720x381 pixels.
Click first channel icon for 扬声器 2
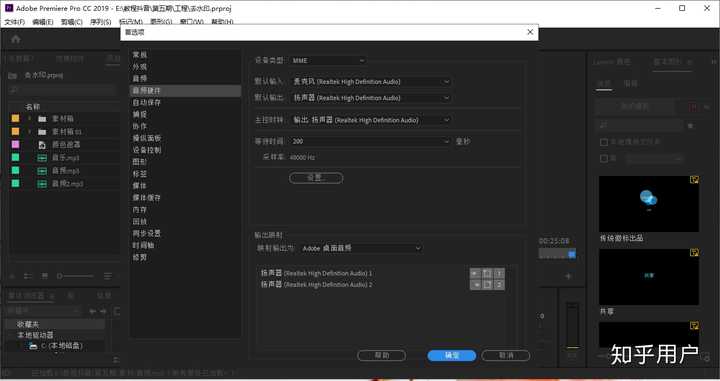pyautogui.click(x=475, y=285)
